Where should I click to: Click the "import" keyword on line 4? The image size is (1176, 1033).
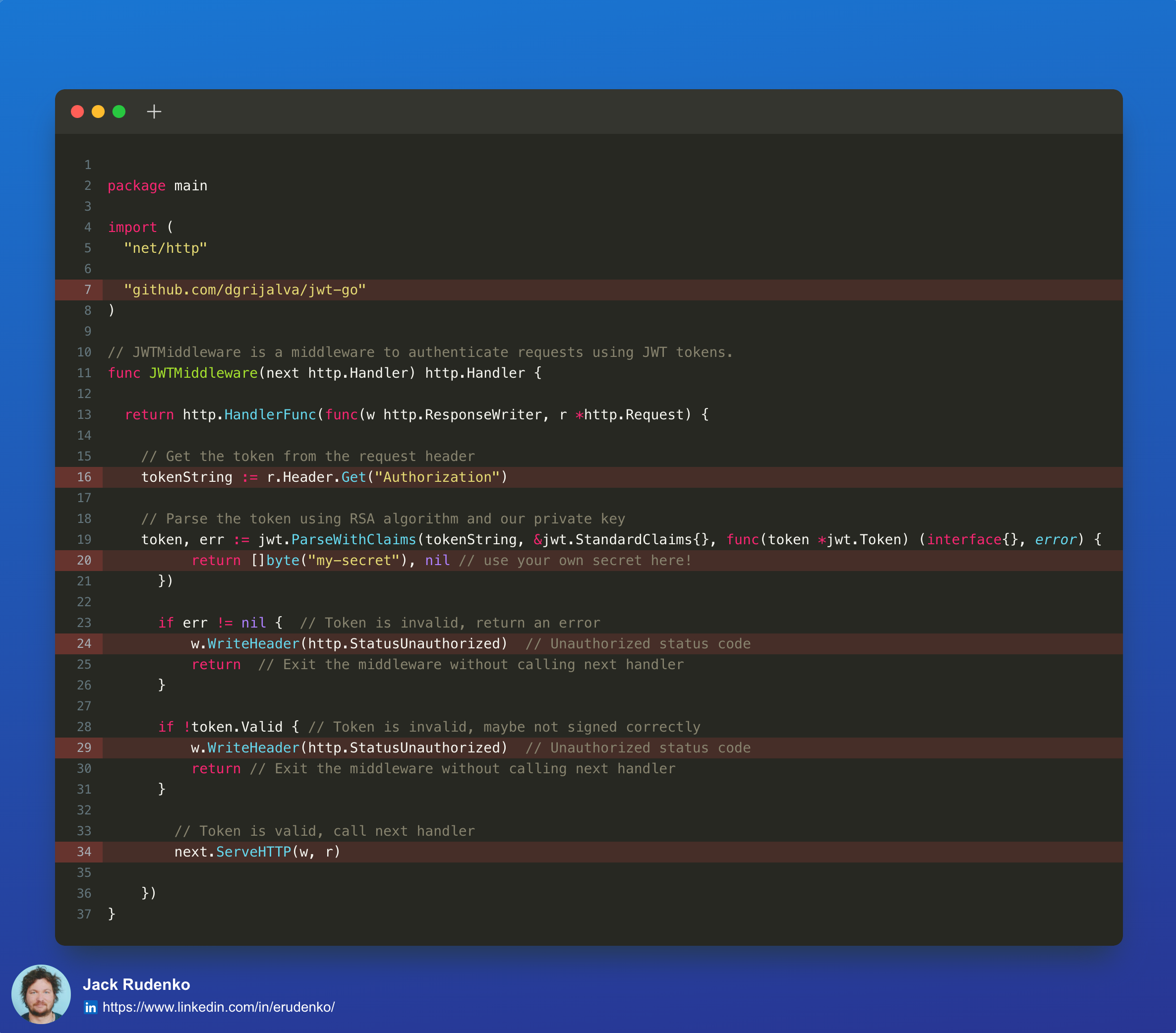(x=133, y=228)
